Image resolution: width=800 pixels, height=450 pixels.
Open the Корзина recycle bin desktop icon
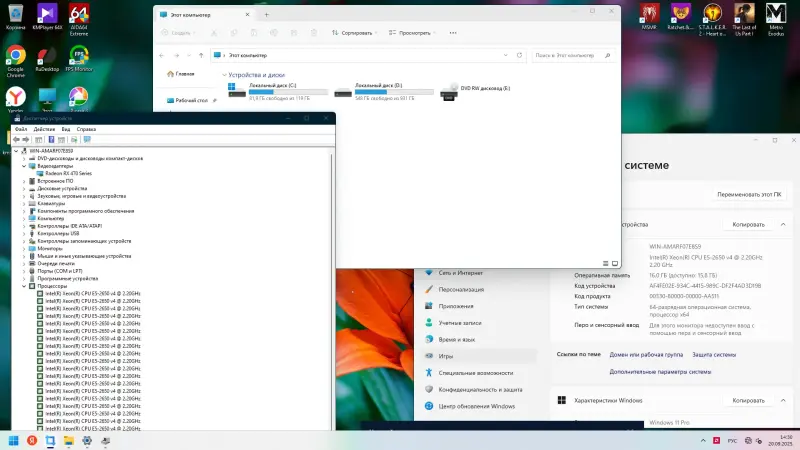15,17
